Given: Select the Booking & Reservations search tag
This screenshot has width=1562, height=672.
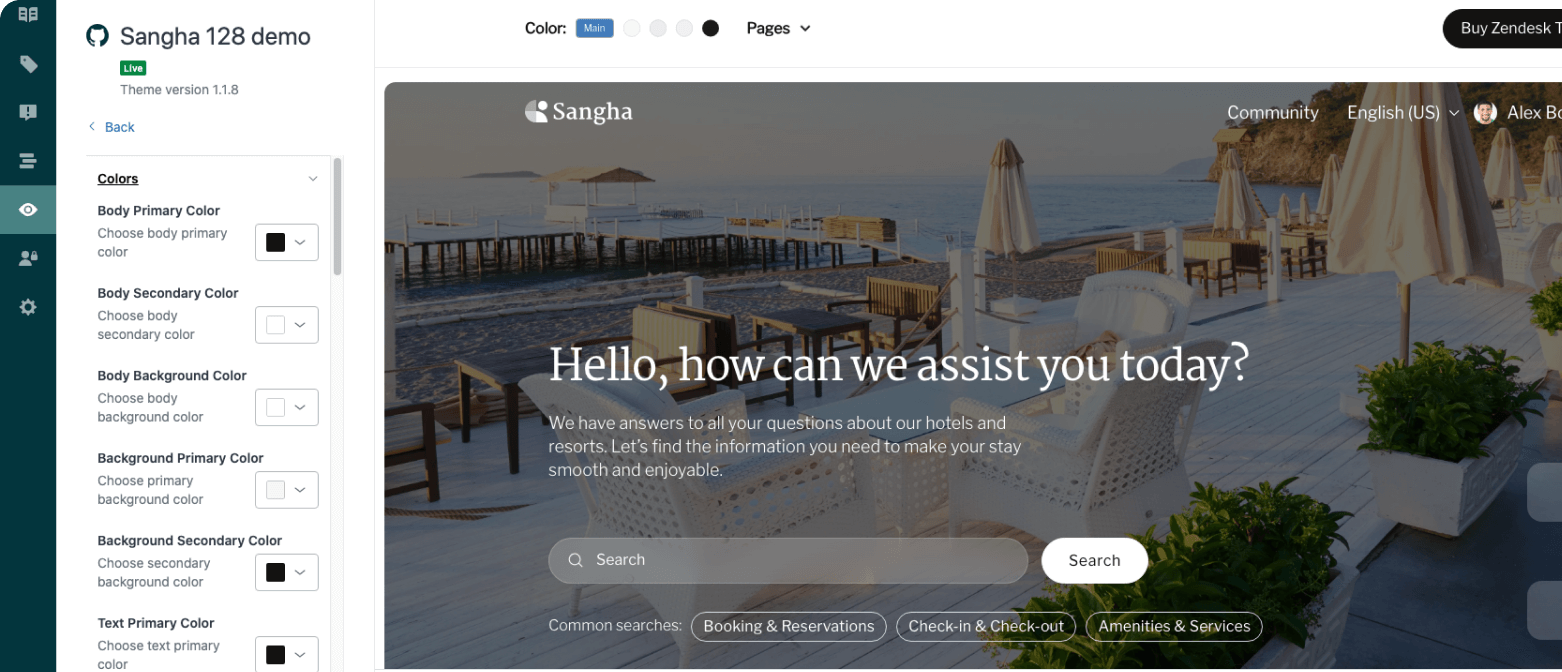Looking at the screenshot, I should click(788, 626).
